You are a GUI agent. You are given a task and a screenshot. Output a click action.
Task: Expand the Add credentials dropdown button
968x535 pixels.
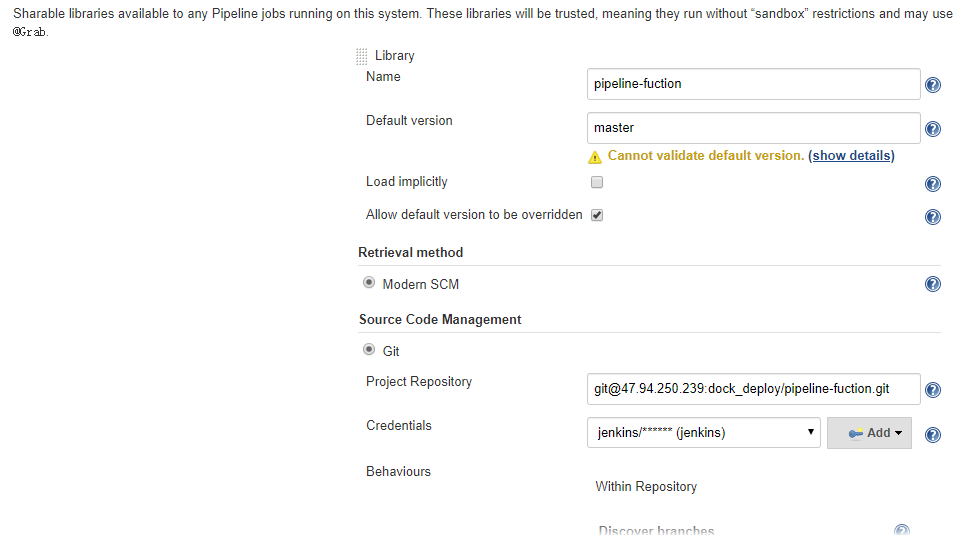869,433
